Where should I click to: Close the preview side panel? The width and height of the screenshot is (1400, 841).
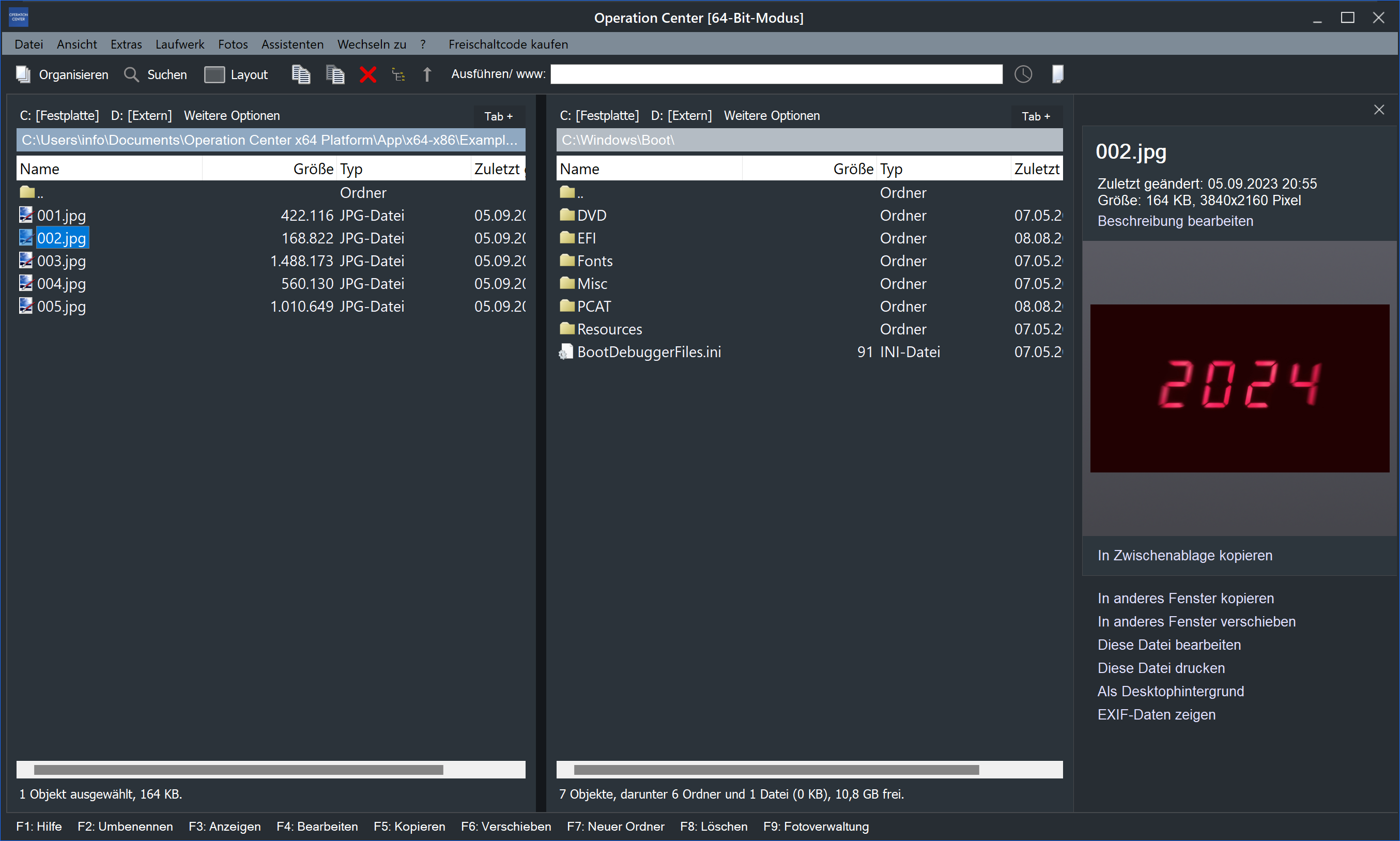tap(1378, 110)
